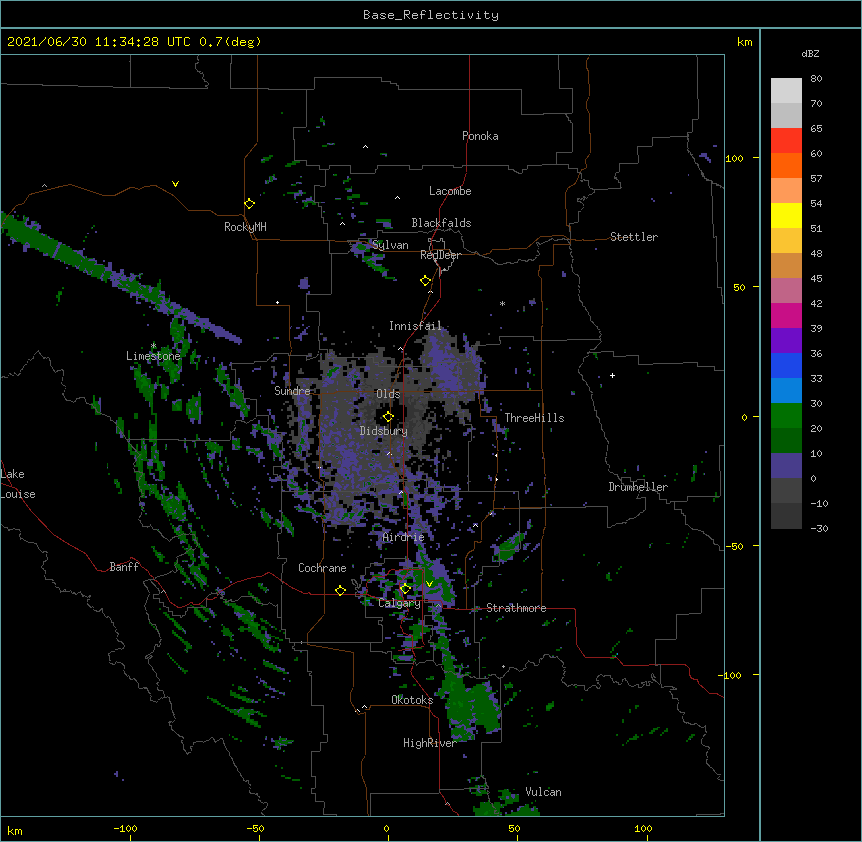Click the yellow diamond marker beside RockyMH
Viewport: 862px width, 842px height.
[x=249, y=204]
